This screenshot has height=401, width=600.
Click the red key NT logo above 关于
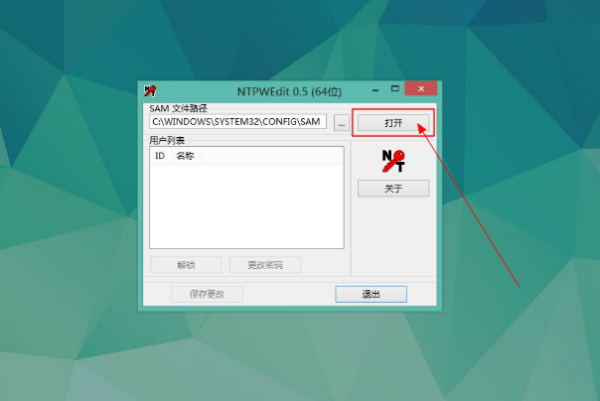[393, 161]
